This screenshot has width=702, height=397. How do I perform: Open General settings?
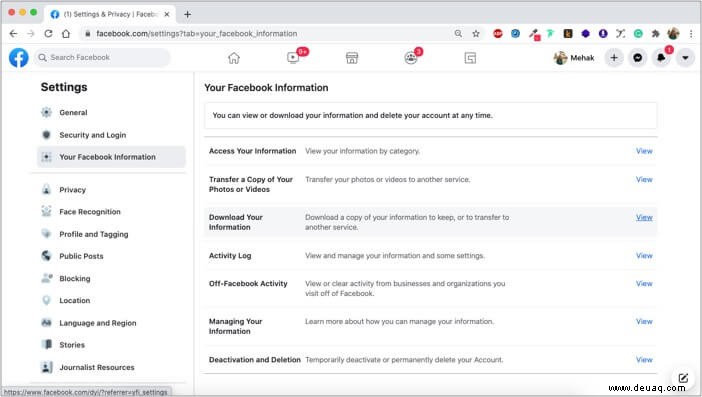coord(111,112)
